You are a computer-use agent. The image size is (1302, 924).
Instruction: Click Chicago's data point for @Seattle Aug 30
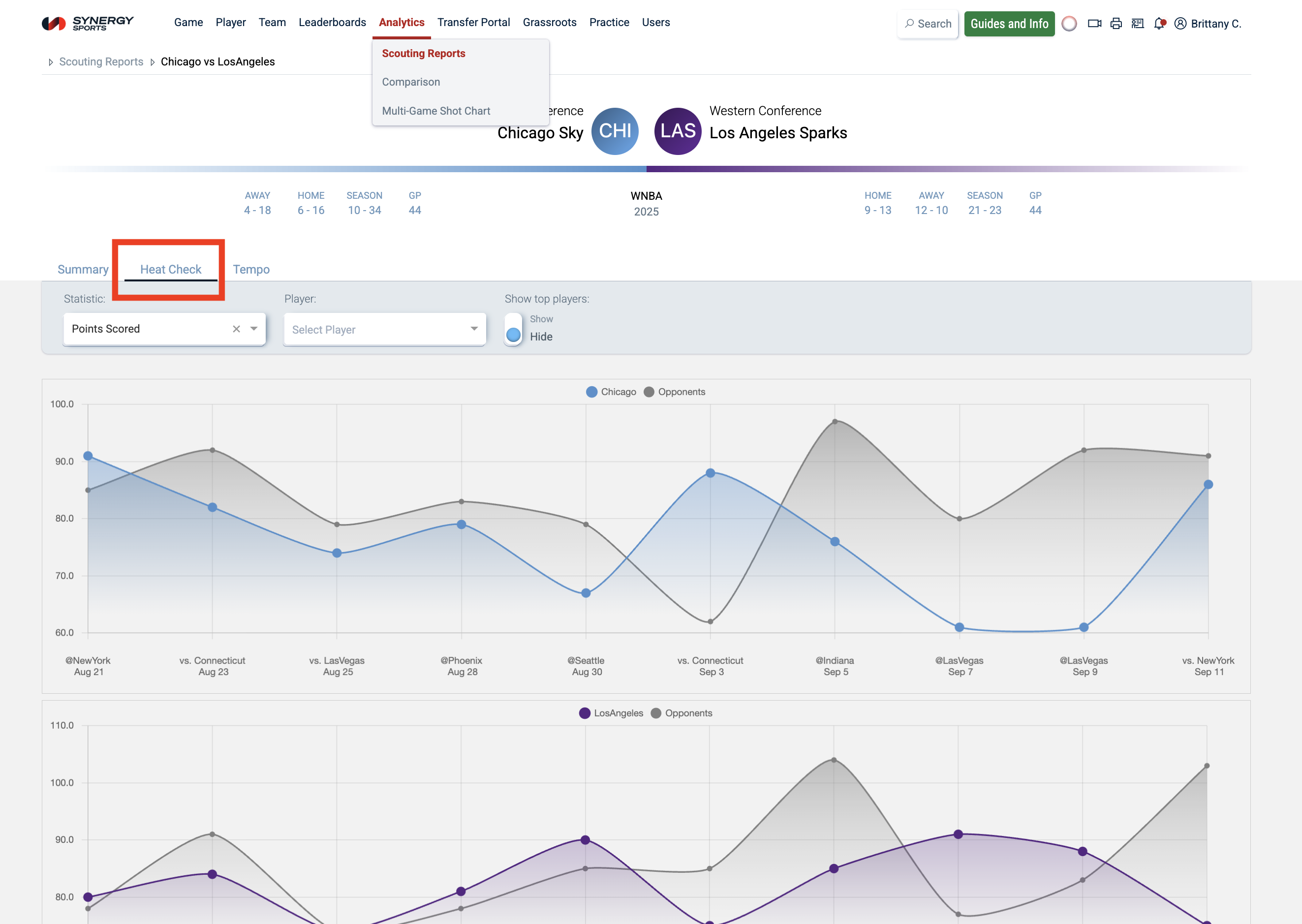(586, 593)
